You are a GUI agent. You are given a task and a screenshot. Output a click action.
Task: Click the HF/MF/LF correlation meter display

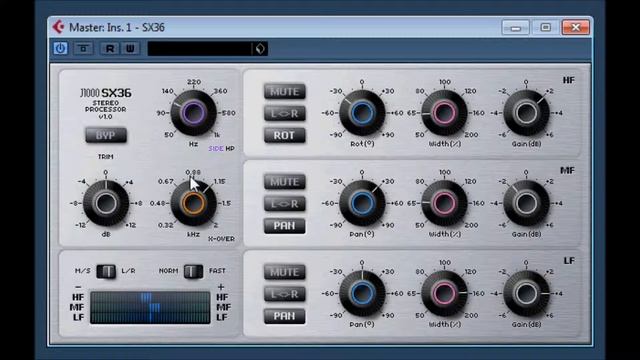150,307
